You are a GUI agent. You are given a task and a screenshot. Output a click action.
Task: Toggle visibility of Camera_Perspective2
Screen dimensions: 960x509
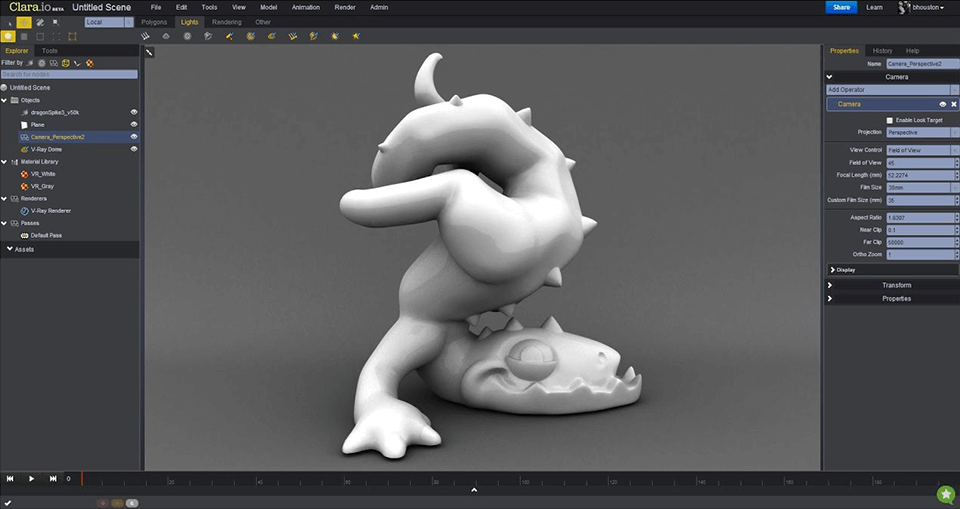click(x=134, y=137)
